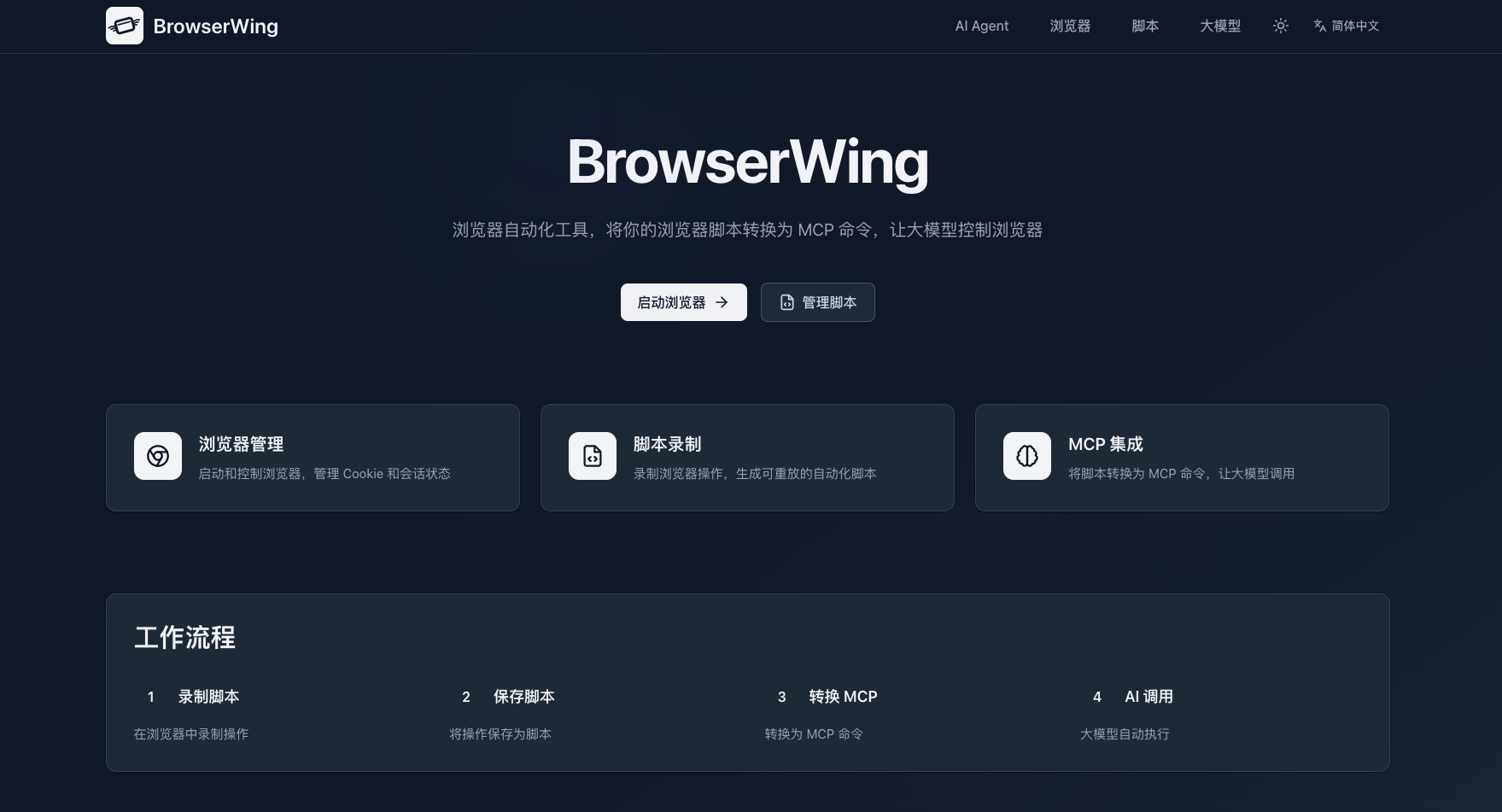Open the 大模型 tab
The image size is (1502, 812).
coord(1219,26)
